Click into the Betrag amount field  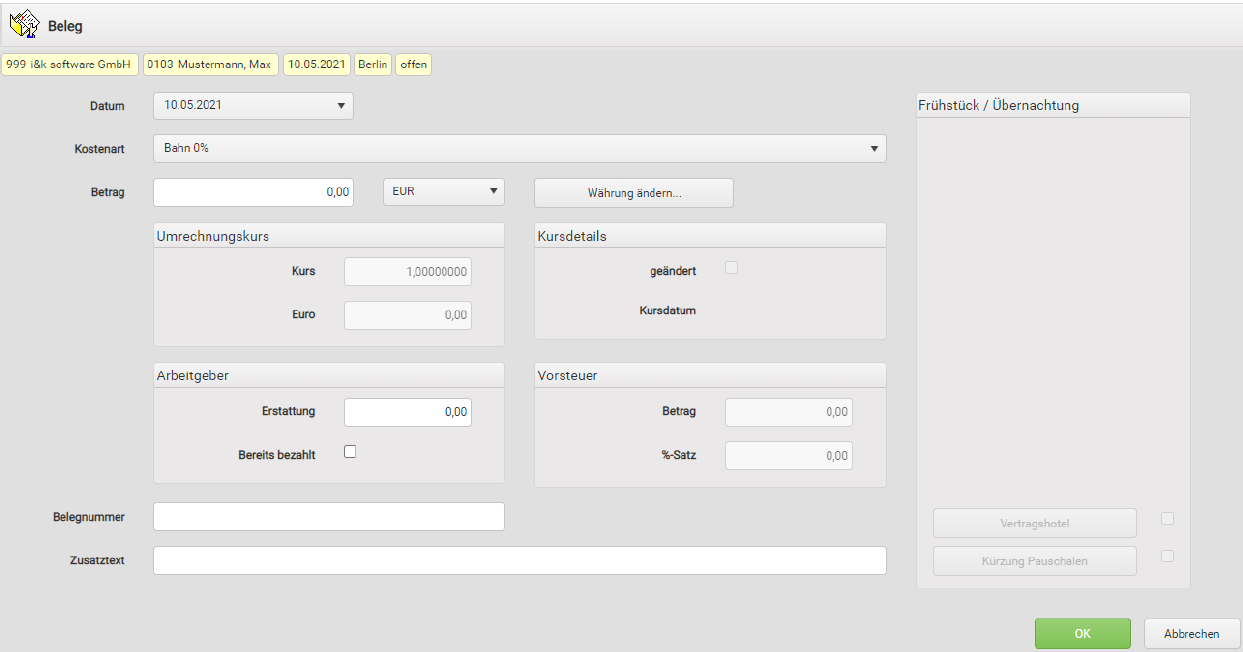(x=253, y=192)
